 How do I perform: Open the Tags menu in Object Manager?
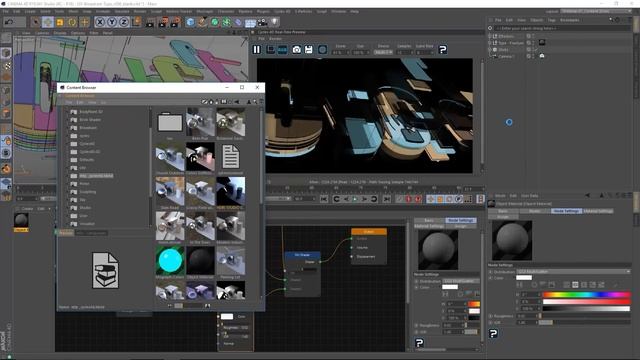552,20
